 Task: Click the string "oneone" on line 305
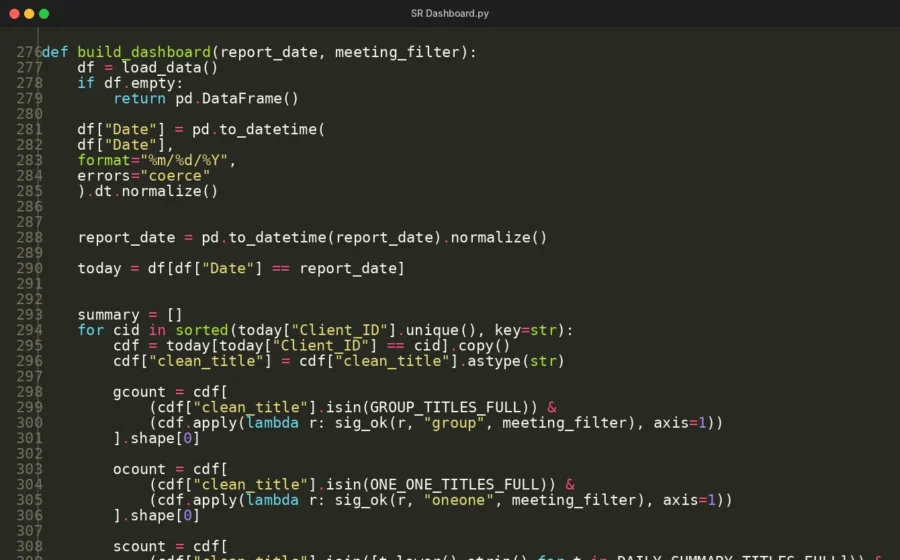click(x=459, y=501)
